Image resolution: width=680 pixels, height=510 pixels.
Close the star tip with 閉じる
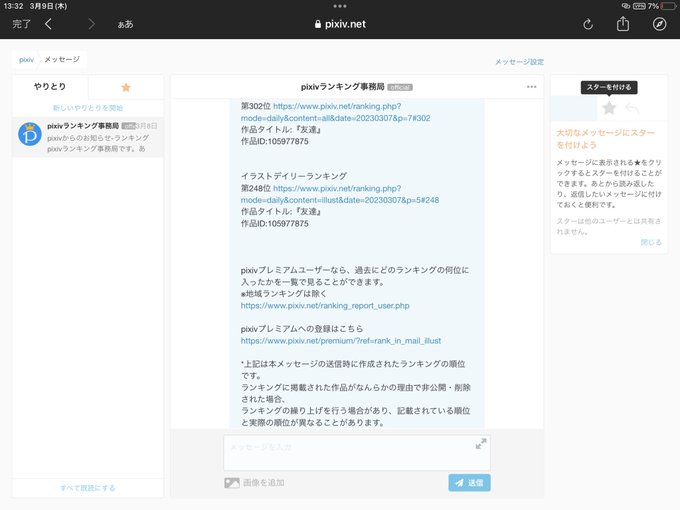(x=651, y=242)
